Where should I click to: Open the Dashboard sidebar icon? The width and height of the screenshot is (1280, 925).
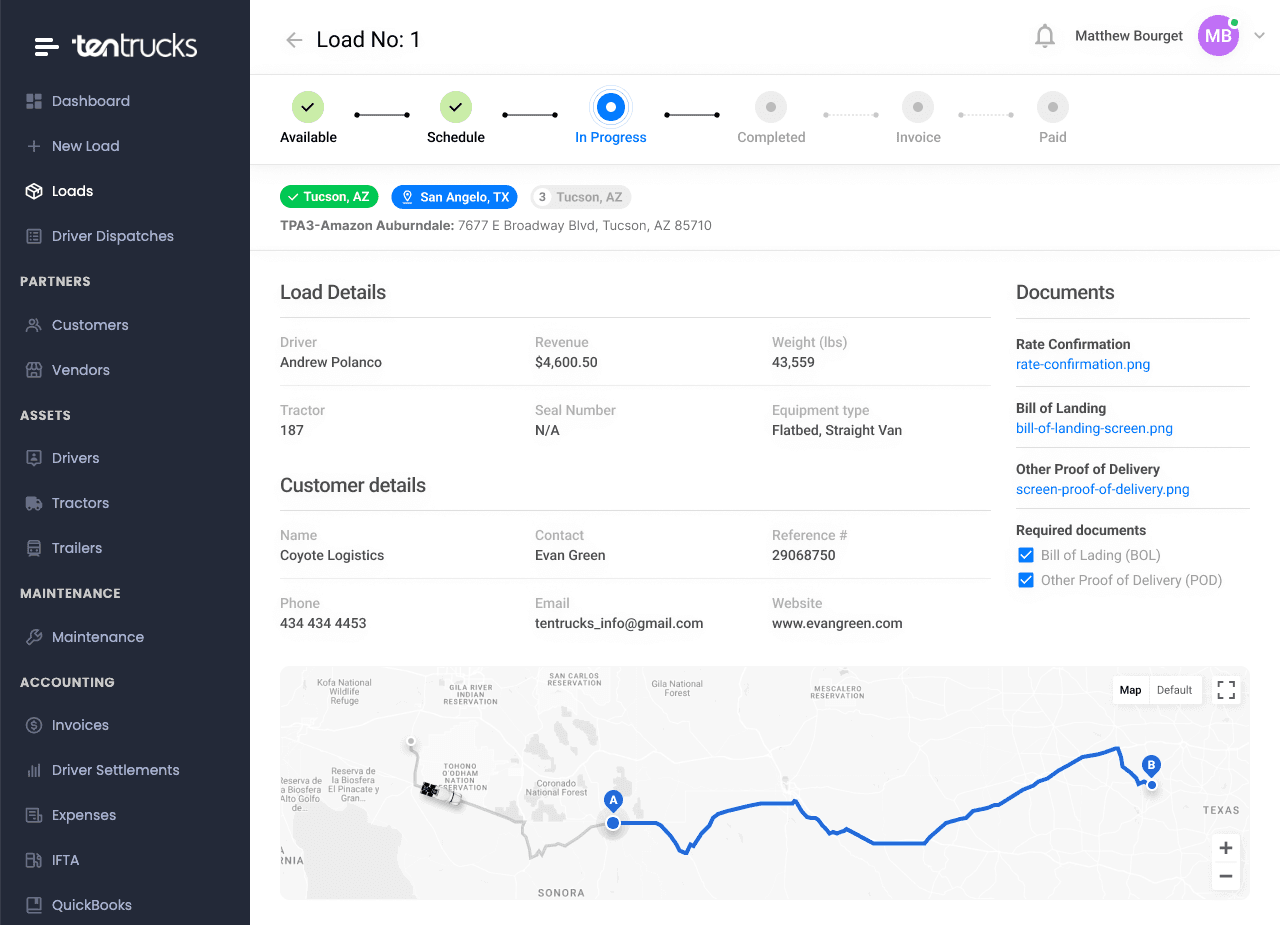[35, 101]
